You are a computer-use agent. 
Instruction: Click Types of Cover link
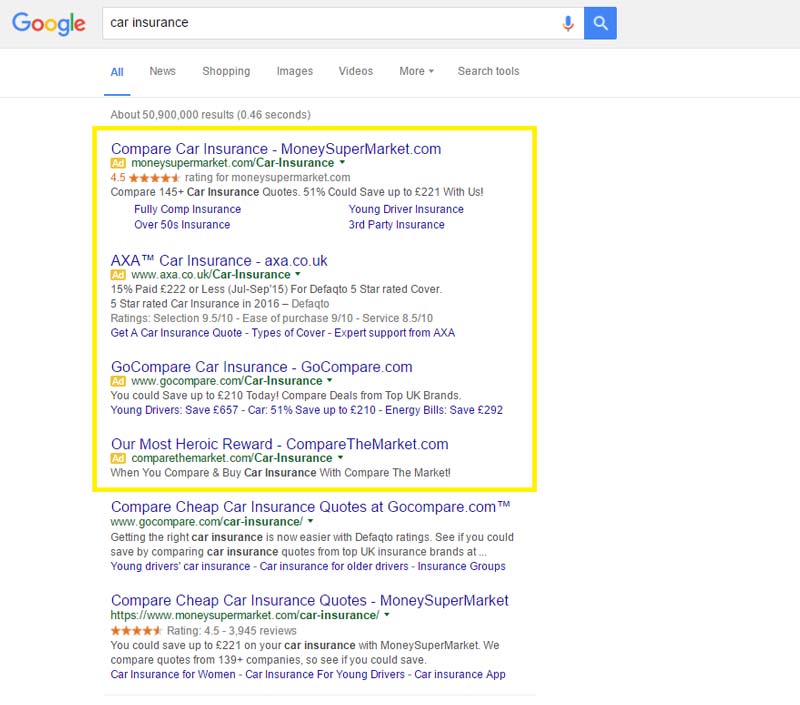(288, 333)
